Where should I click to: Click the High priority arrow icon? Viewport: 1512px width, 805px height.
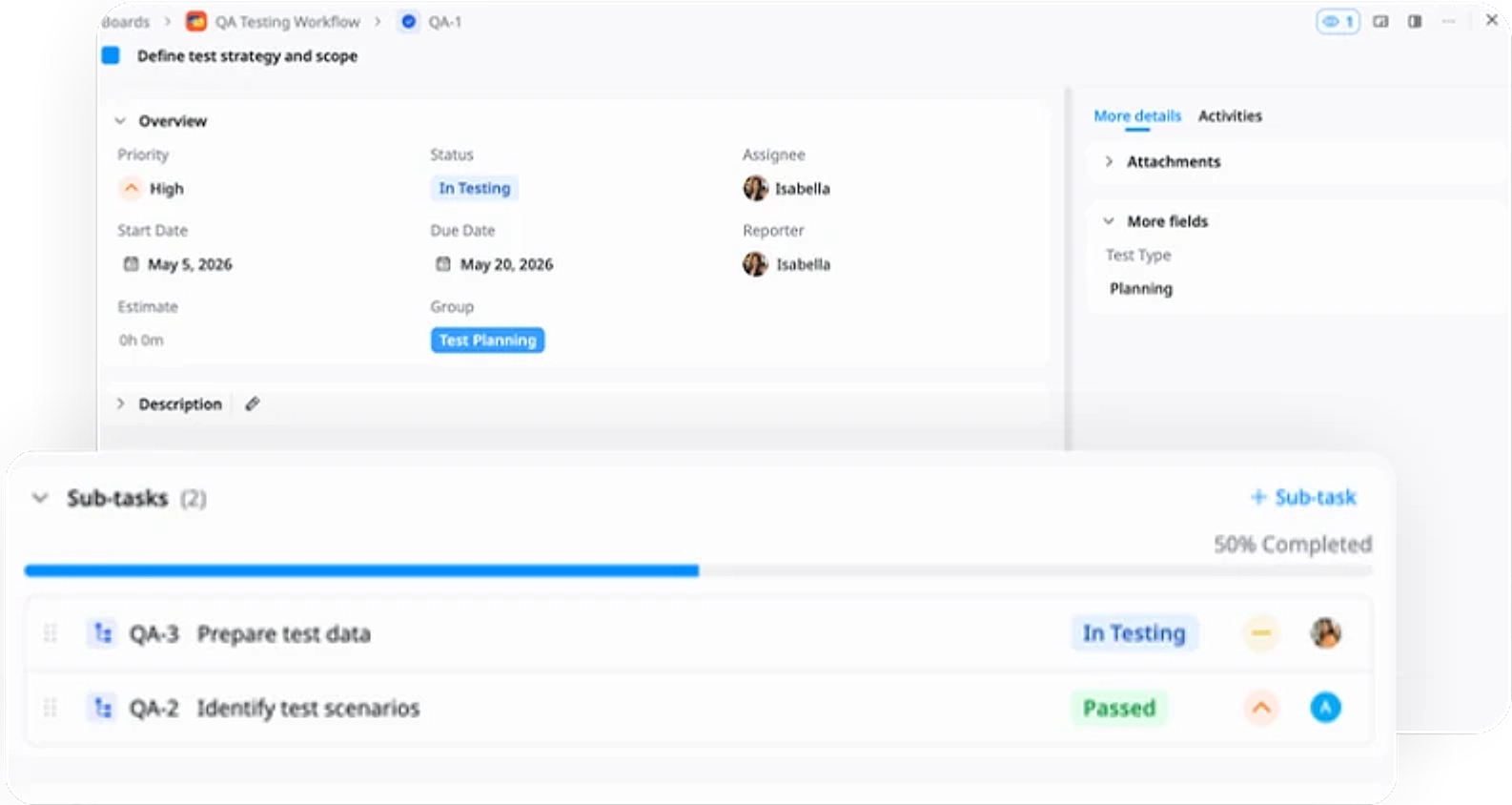131,188
